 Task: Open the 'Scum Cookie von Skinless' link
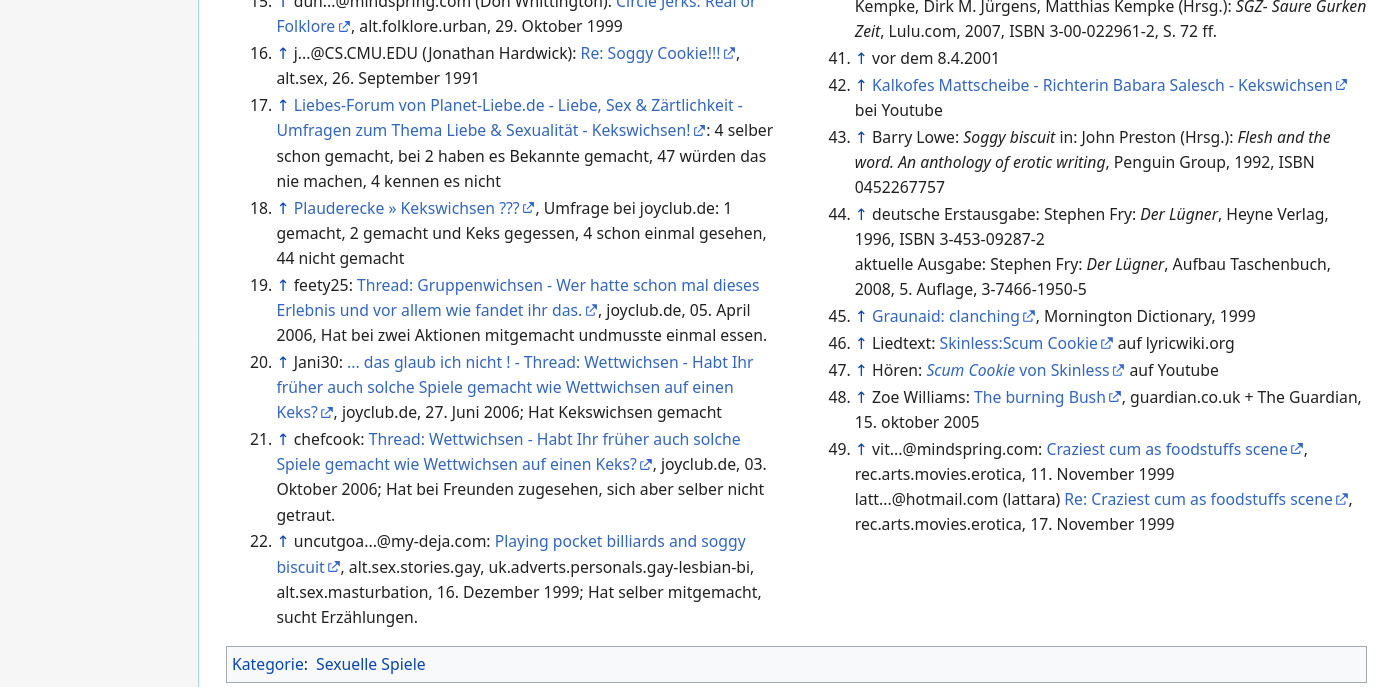coord(1026,371)
